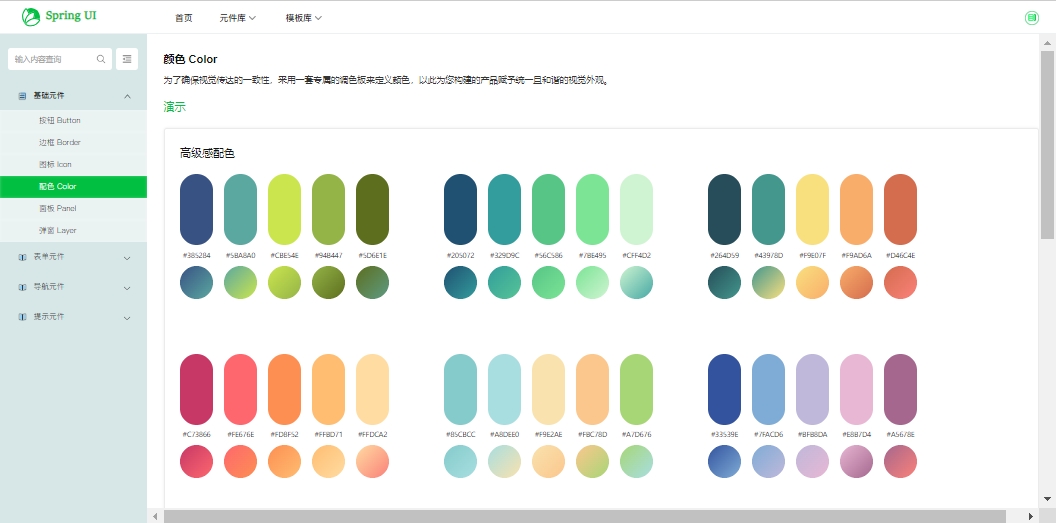Click the 导航元件 book icon
The height and width of the screenshot is (523, 1056).
tap(22, 287)
